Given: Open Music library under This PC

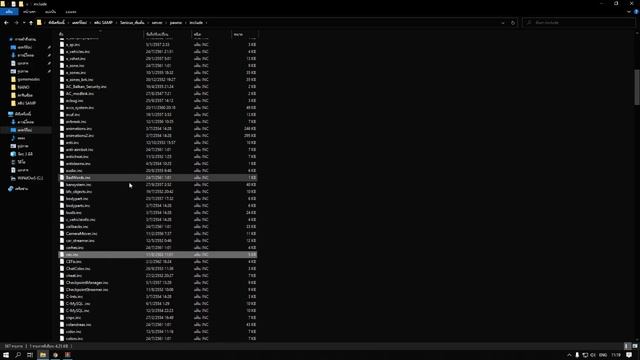Looking at the screenshot, I should tap(18, 138).
